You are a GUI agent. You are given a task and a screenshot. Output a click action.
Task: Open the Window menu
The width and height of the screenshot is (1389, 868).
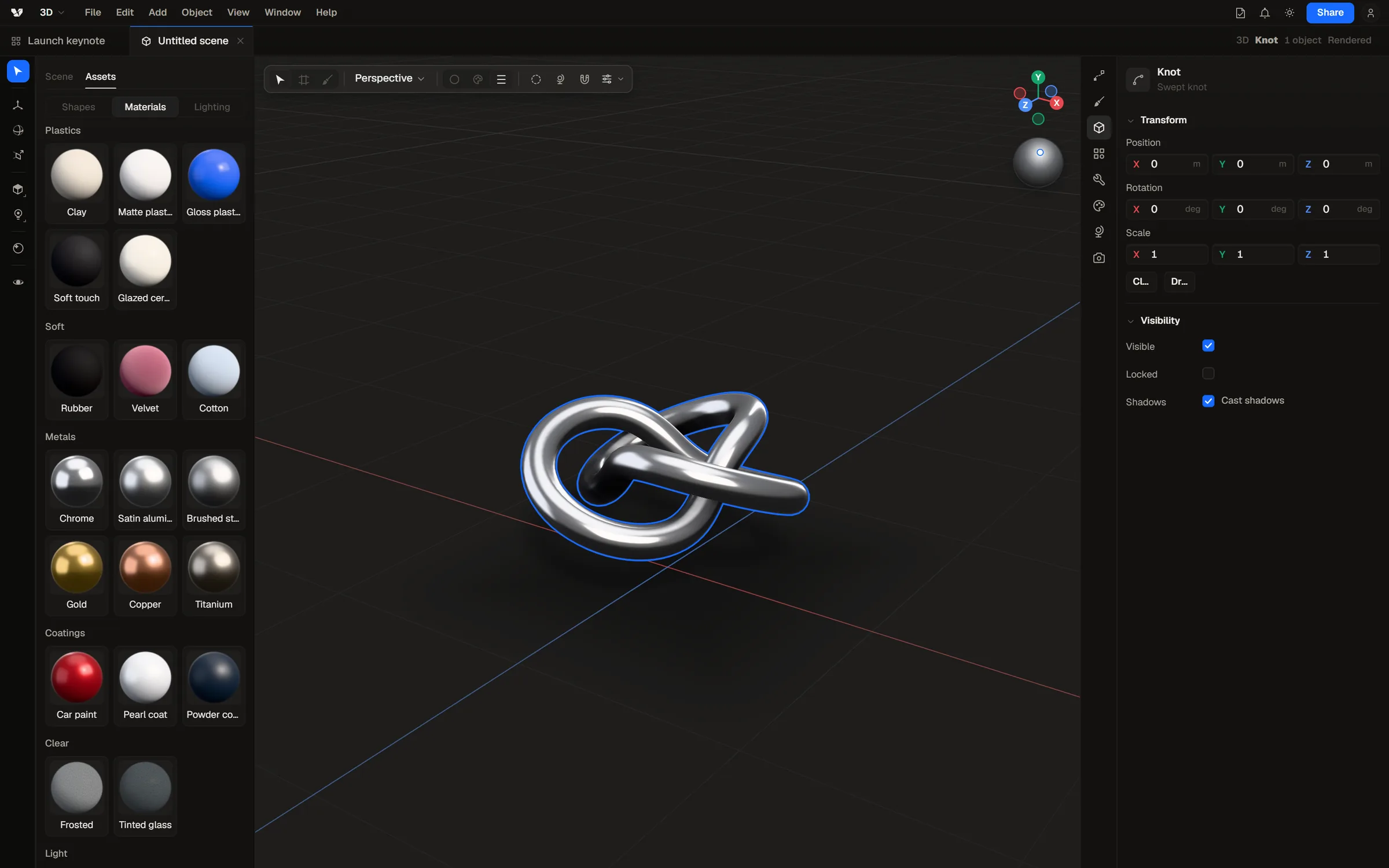[x=282, y=12]
